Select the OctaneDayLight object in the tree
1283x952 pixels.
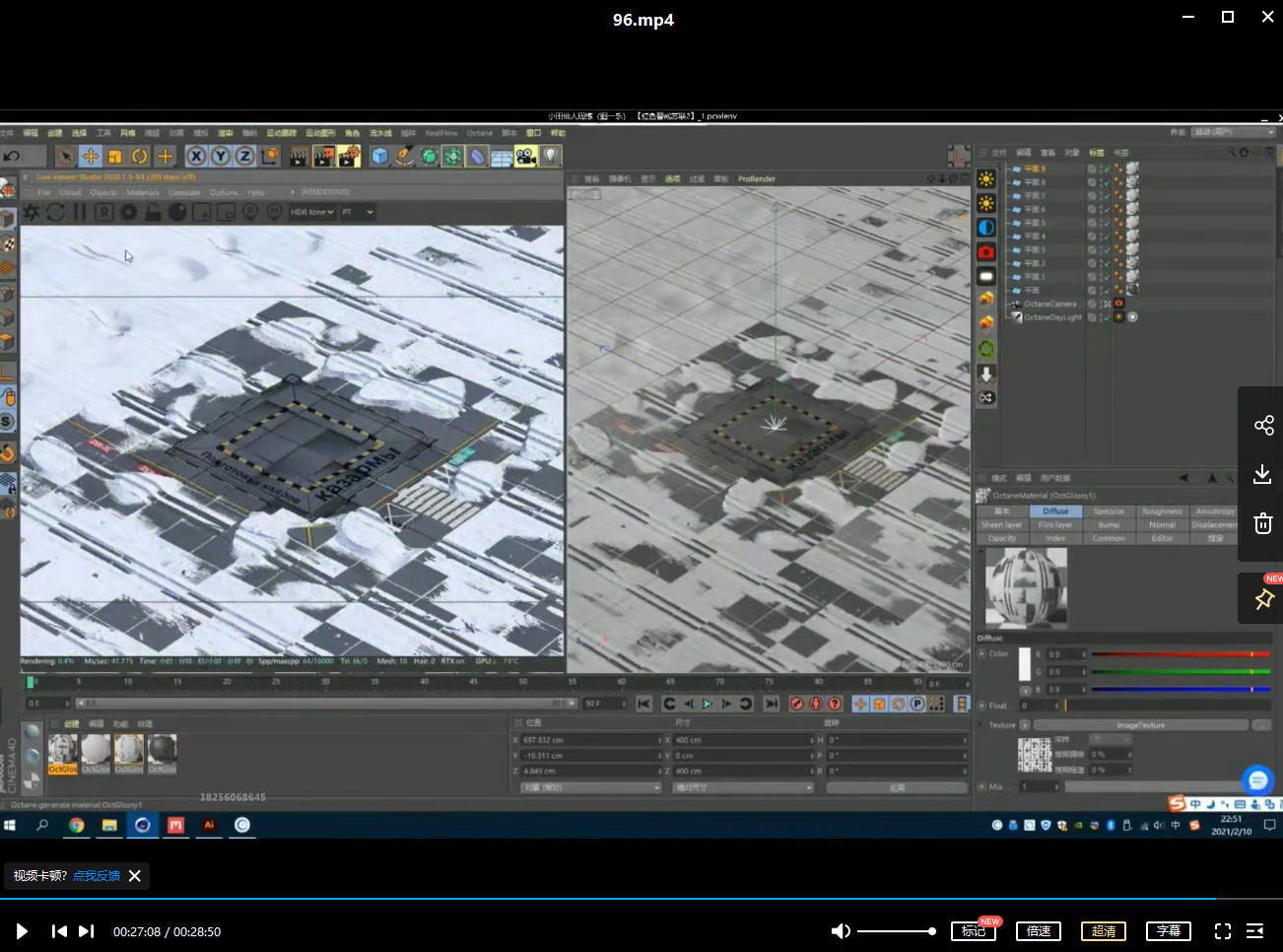(x=1052, y=317)
